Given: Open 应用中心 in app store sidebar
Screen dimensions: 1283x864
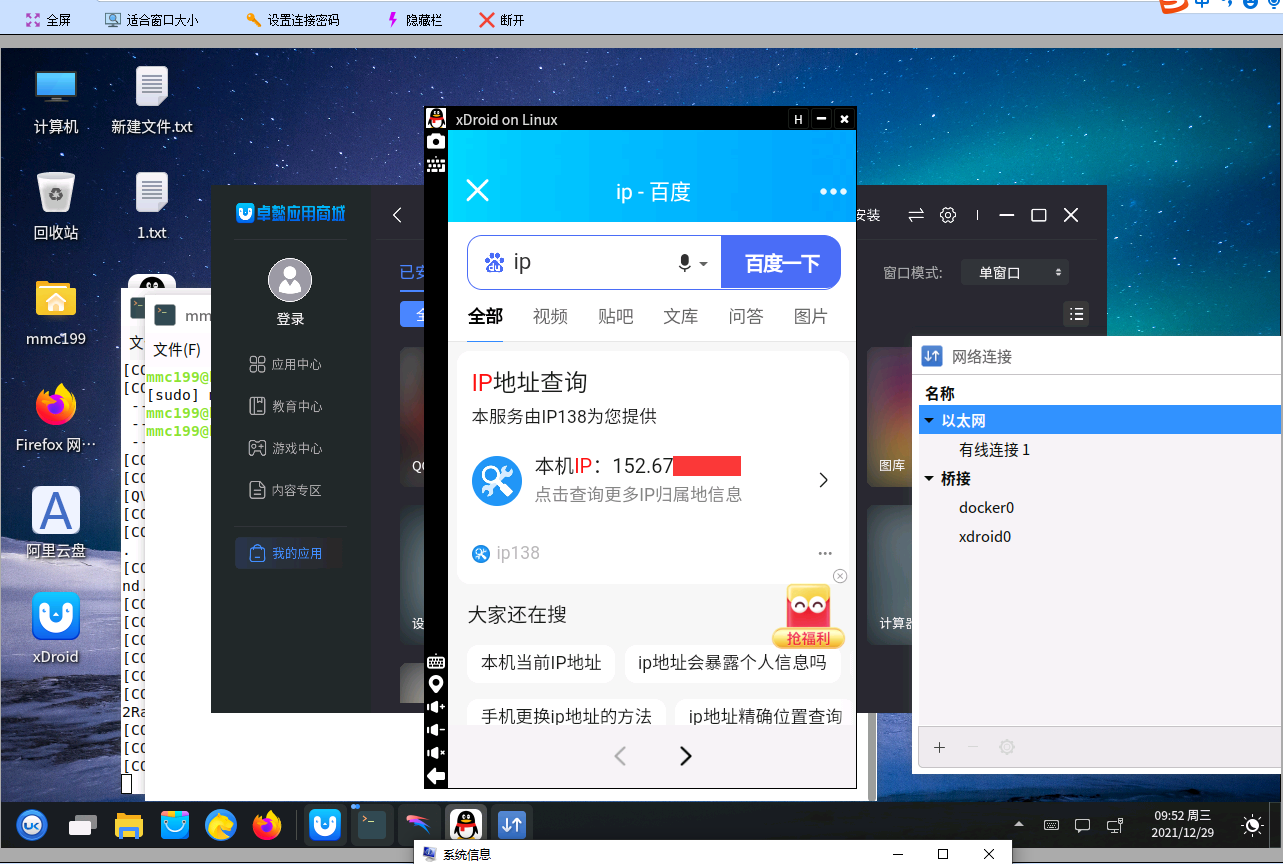Looking at the screenshot, I should (285, 365).
